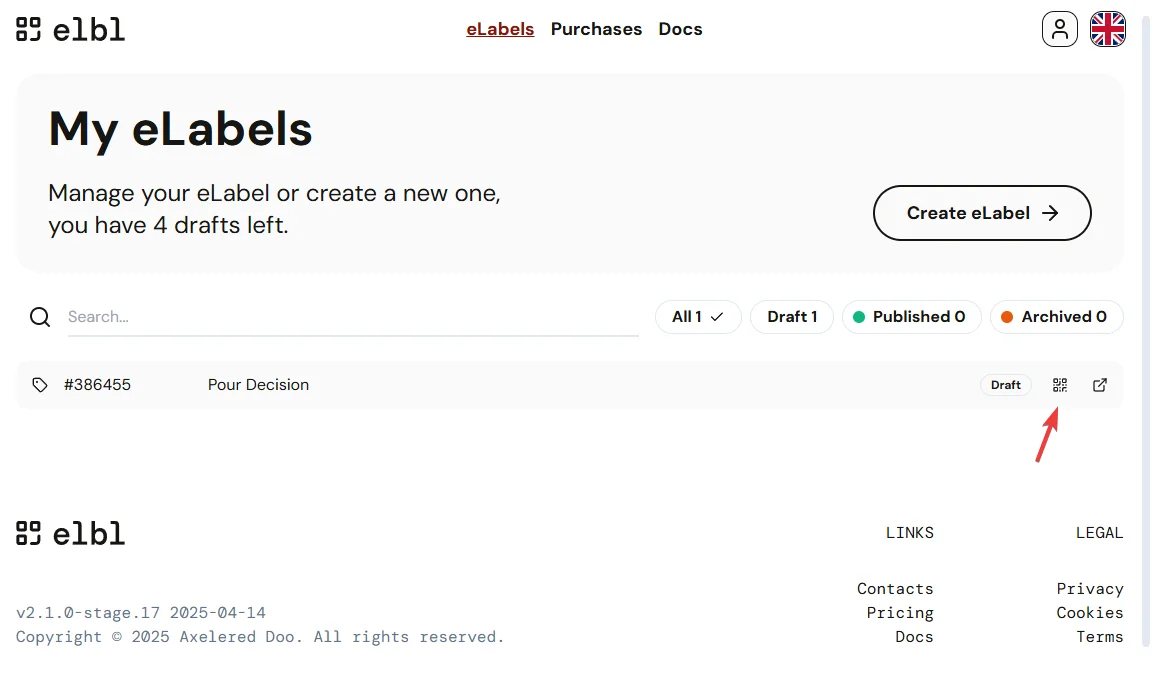Go to the eLabels nav tab
1152x680 pixels.
pyautogui.click(x=500, y=29)
